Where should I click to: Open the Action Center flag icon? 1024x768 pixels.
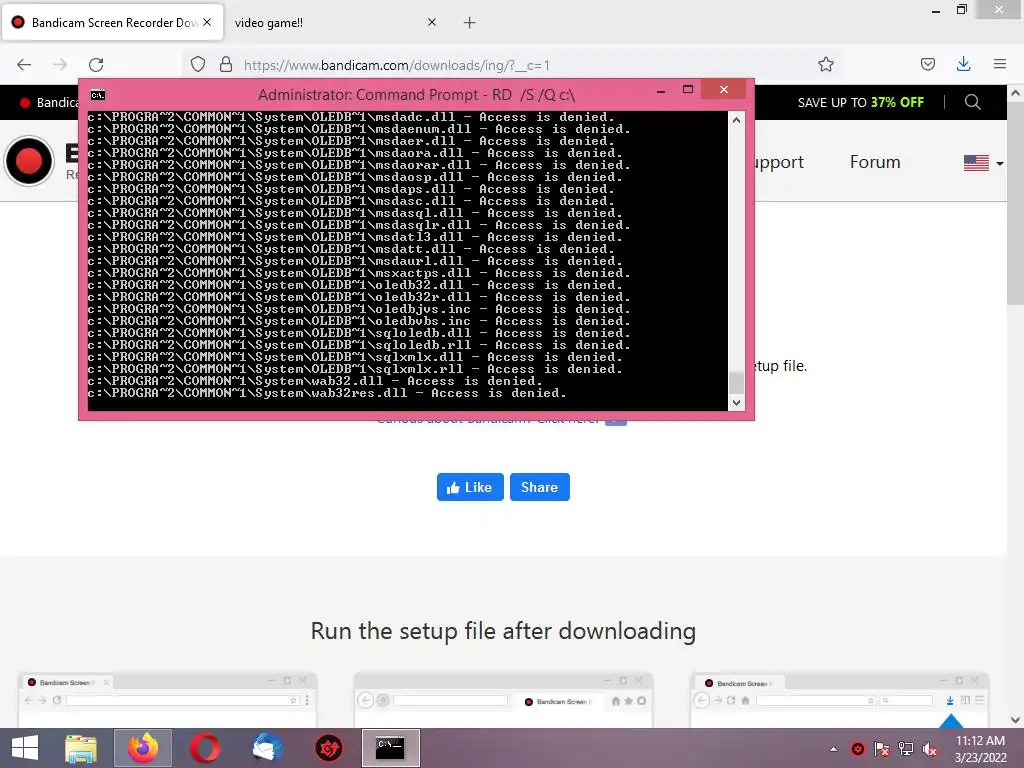[x=882, y=749]
